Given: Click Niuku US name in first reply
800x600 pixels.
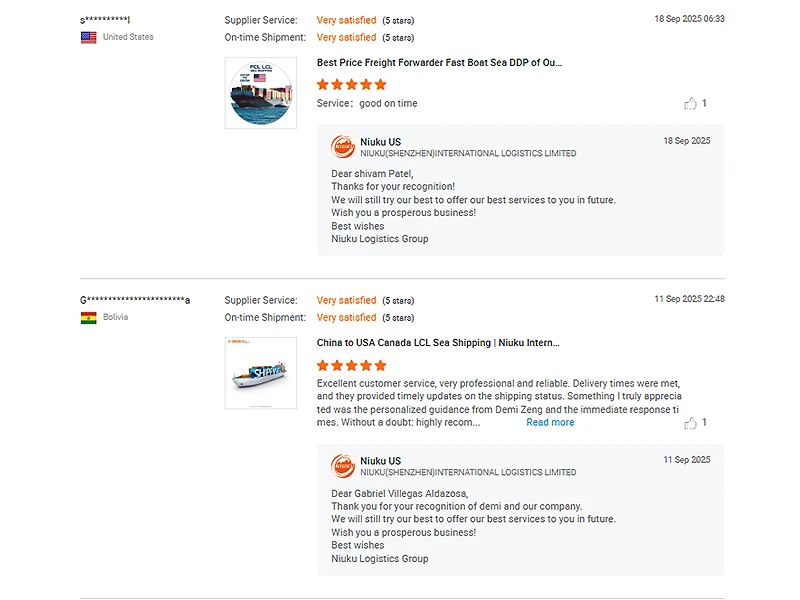Looking at the screenshot, I should (x=380, y=142).
